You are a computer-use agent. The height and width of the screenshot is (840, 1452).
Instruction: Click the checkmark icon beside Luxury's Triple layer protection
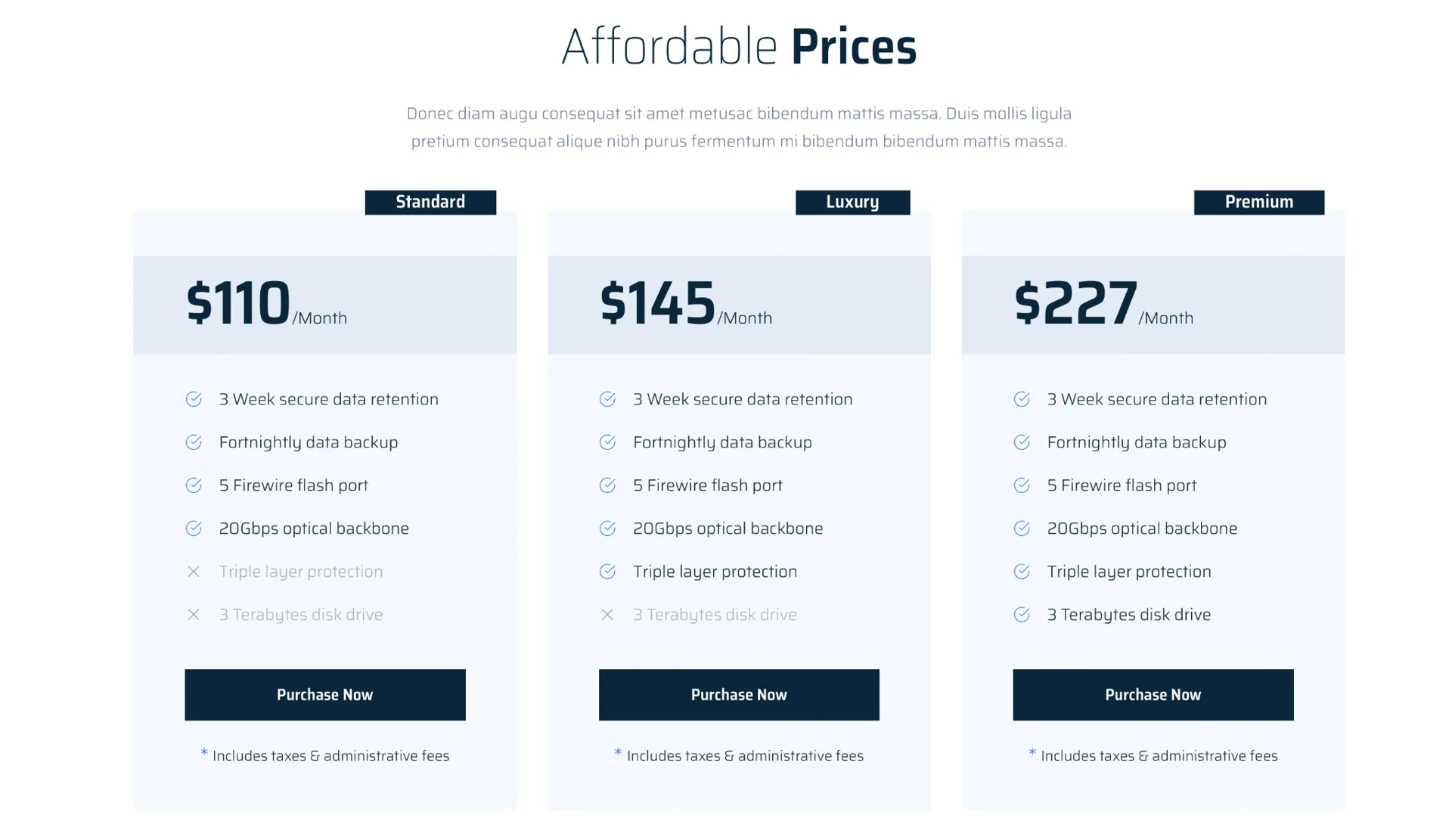[607, 572]
